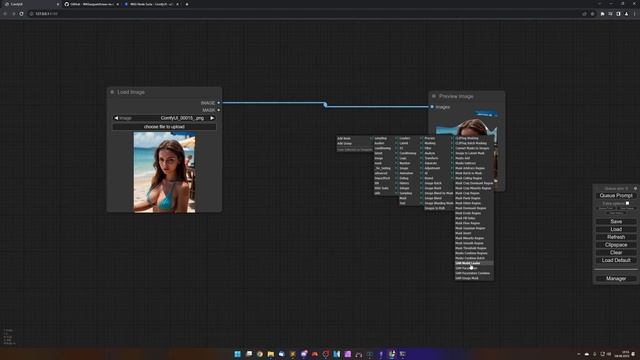
Task: Open File Explorer from the taskbar
Action: (271, 354)
